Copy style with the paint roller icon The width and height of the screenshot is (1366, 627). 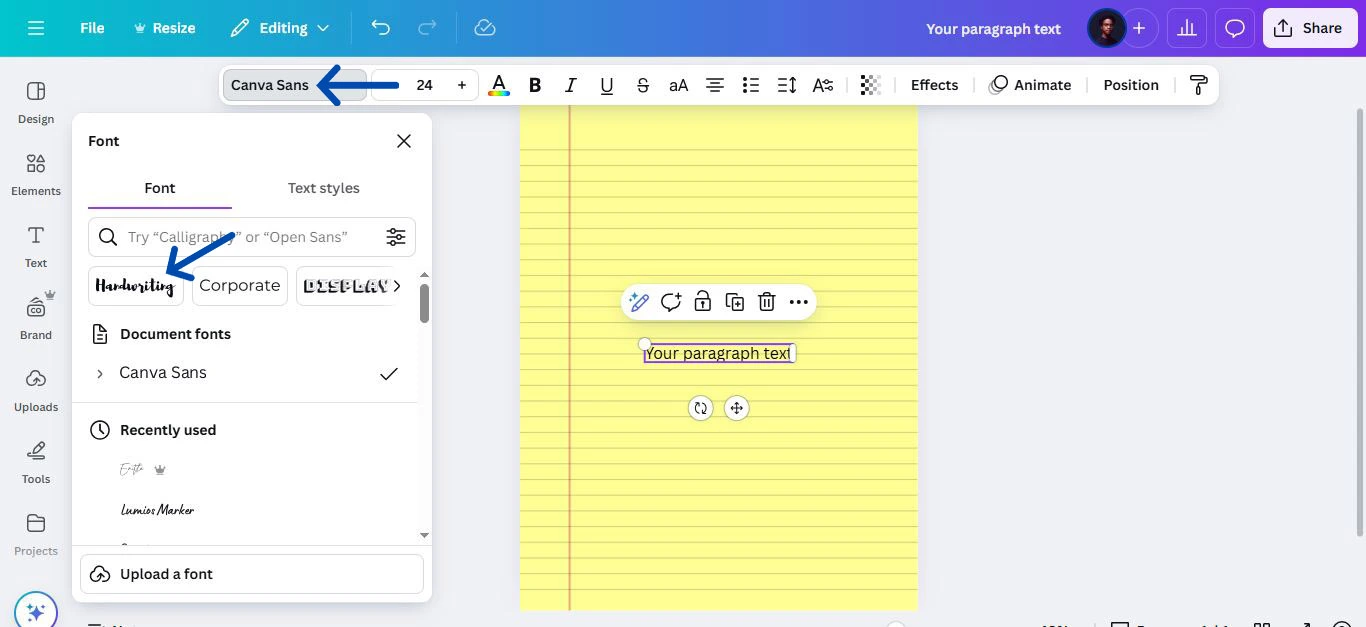tap(1198, 85)
